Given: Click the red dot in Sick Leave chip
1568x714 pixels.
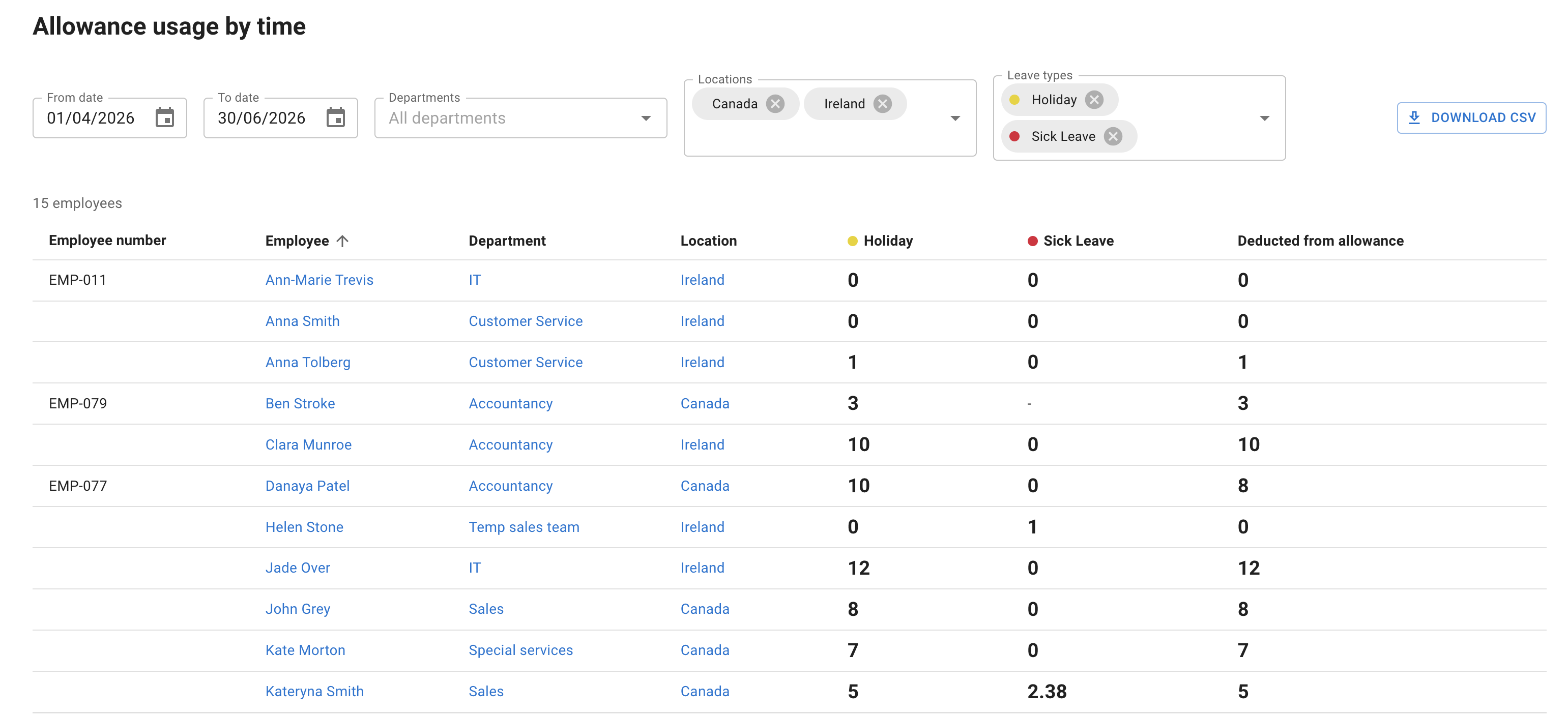Looking at the screenshot, I should (1014, 136).
